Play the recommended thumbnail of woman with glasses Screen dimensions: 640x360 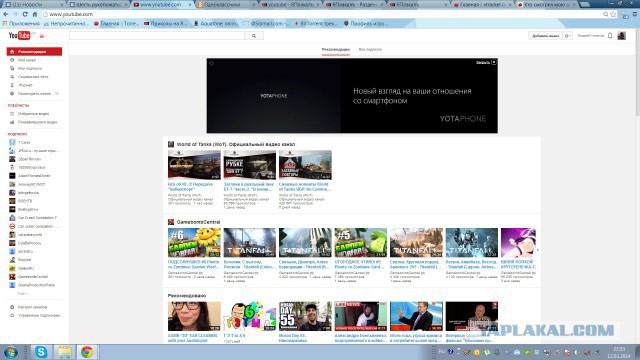pos(194,316)
